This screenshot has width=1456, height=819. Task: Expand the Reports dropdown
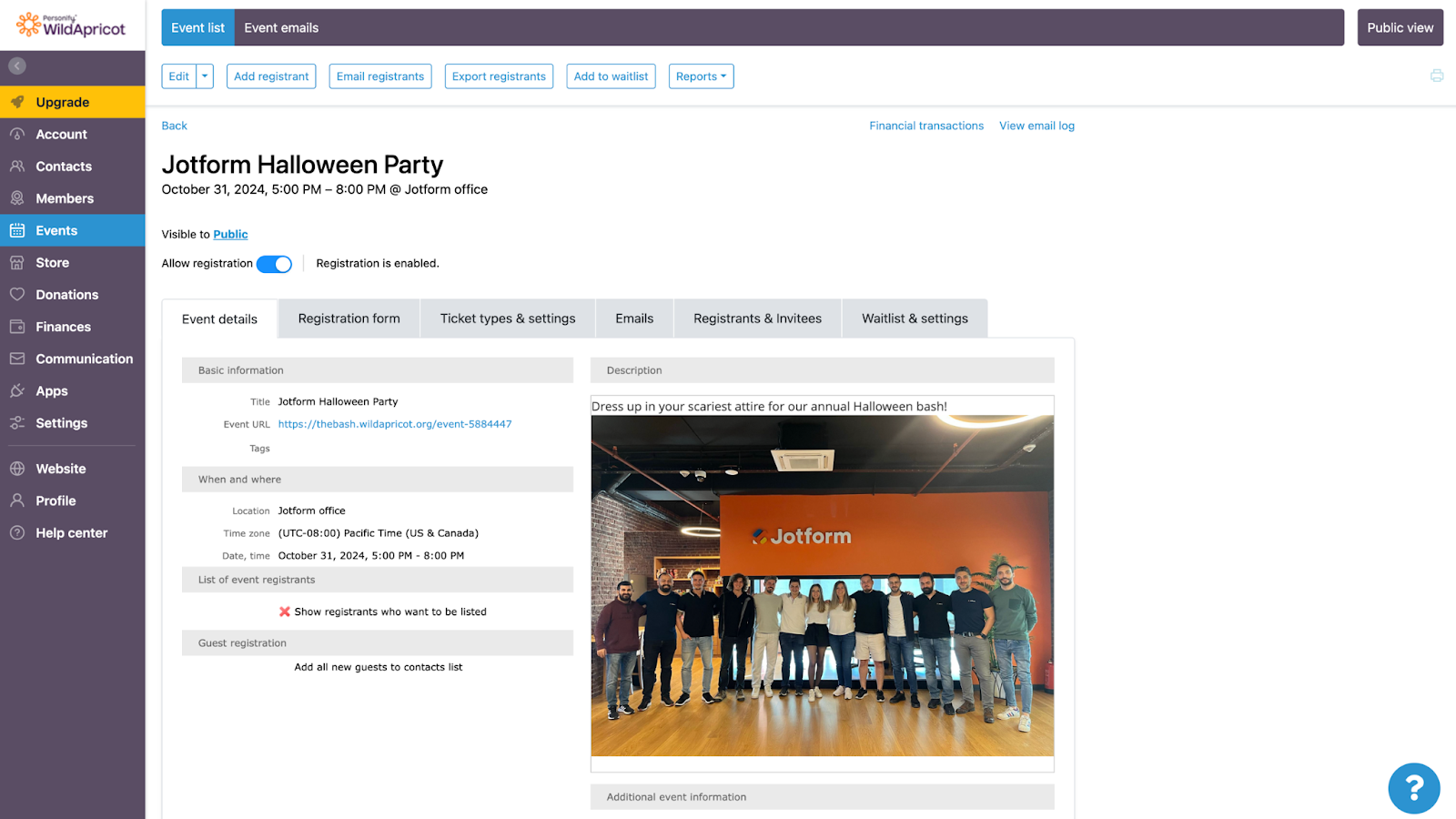pyautogui.click(x=701, y=76)
